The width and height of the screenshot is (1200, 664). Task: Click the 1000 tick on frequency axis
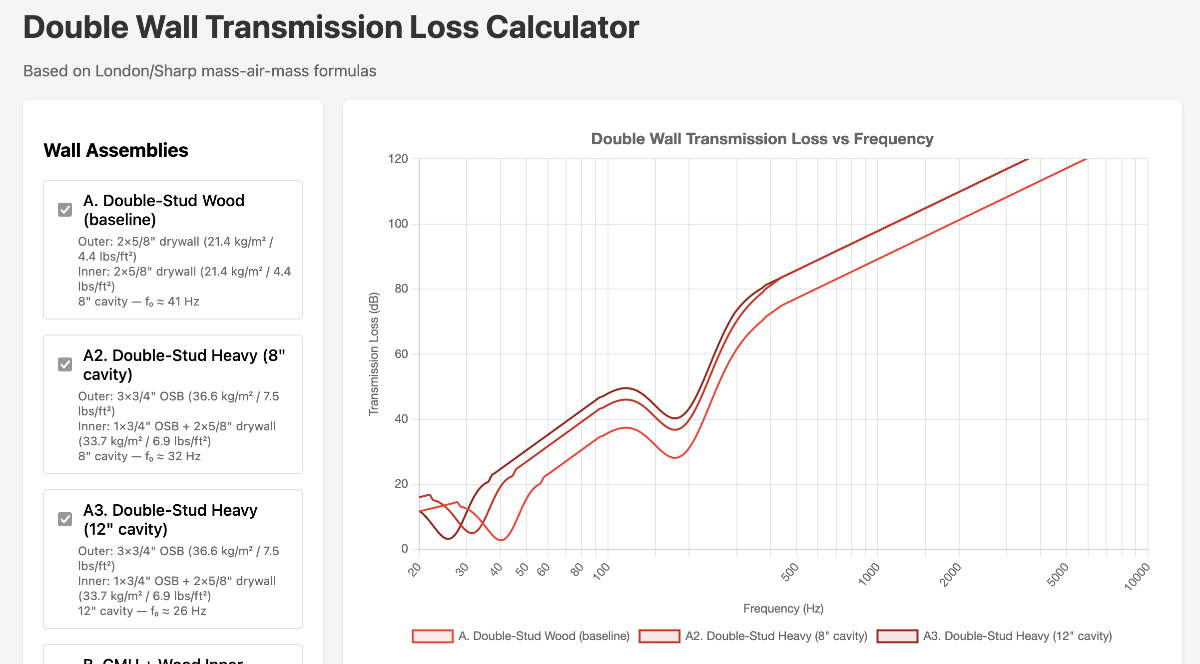870,571
